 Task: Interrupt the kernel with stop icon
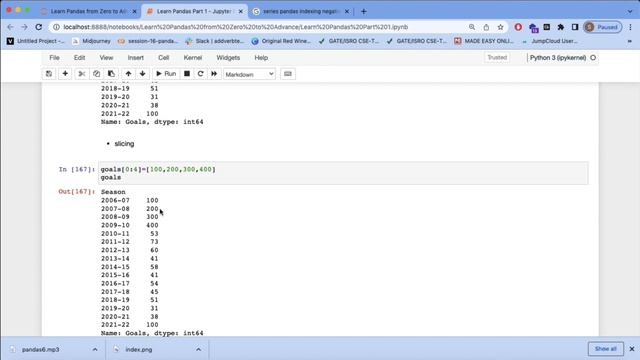[187, 74]
